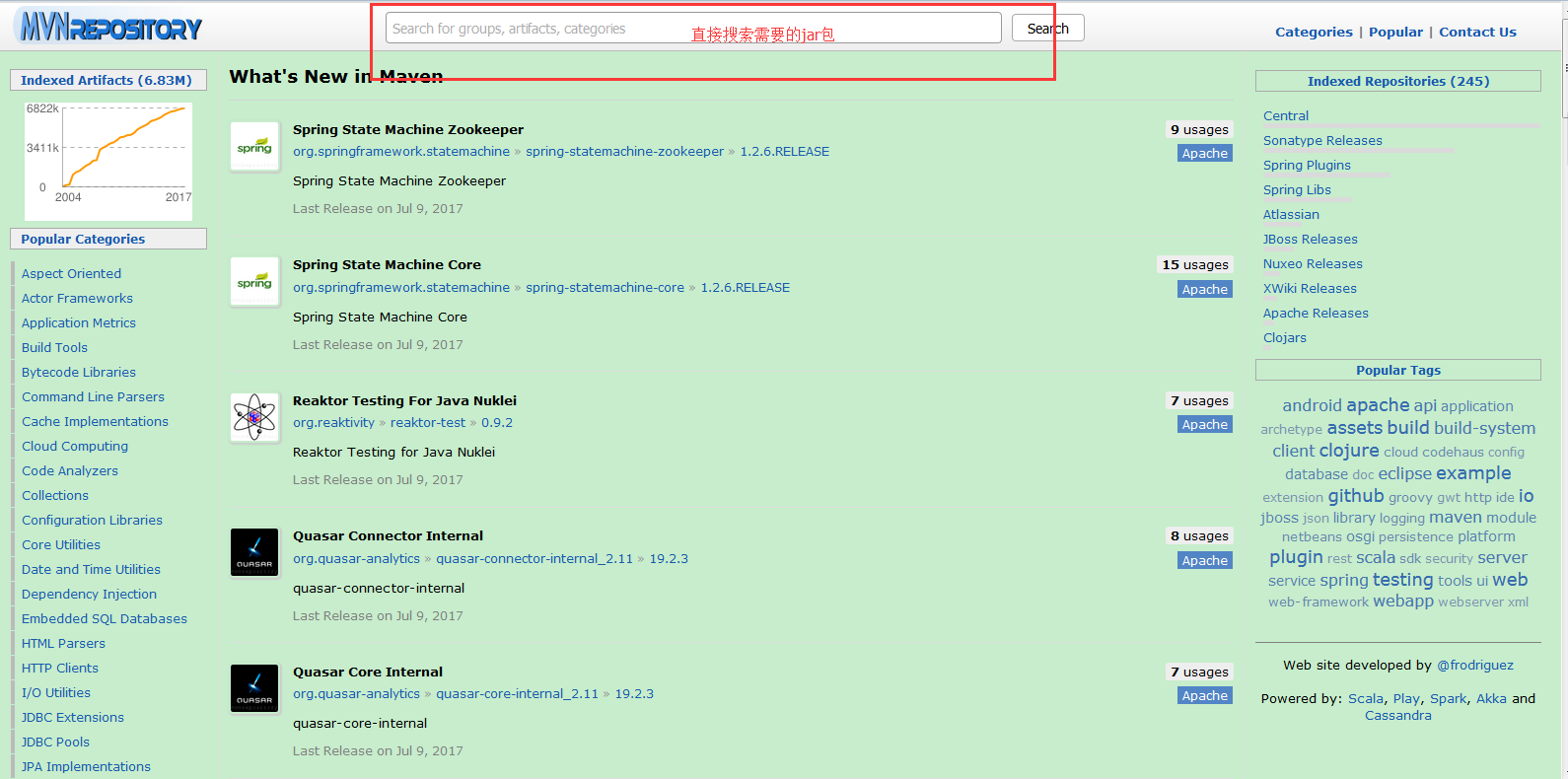Open the Popular menu link
The height and width of the screenshot is (779, 1568).
tap(1395, 32)
